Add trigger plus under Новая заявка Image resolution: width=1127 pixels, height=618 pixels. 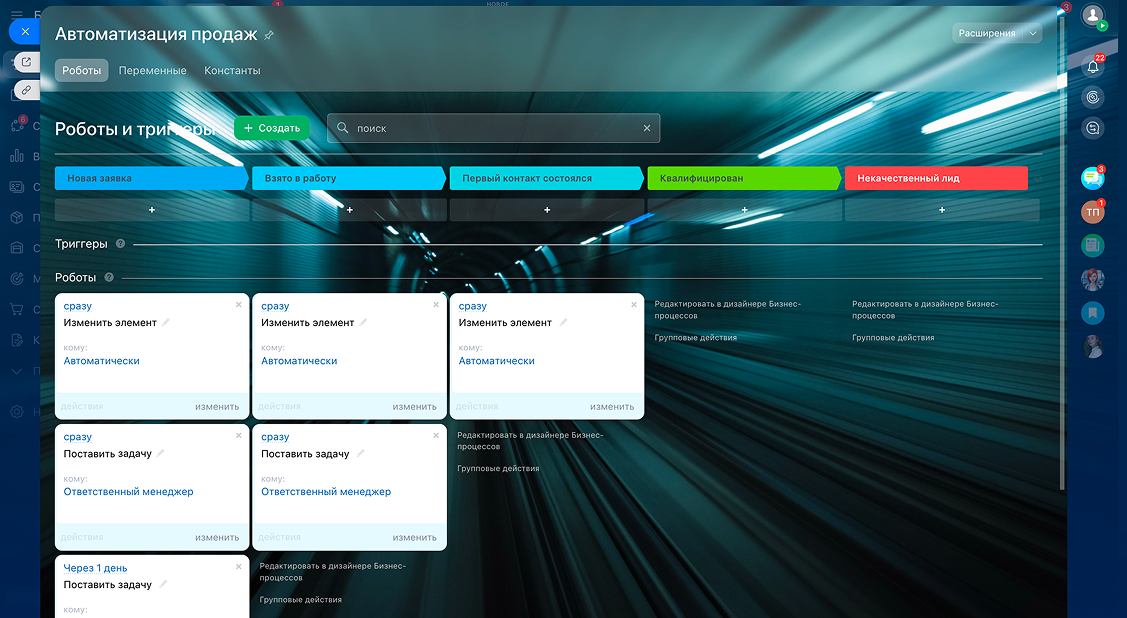152,210
